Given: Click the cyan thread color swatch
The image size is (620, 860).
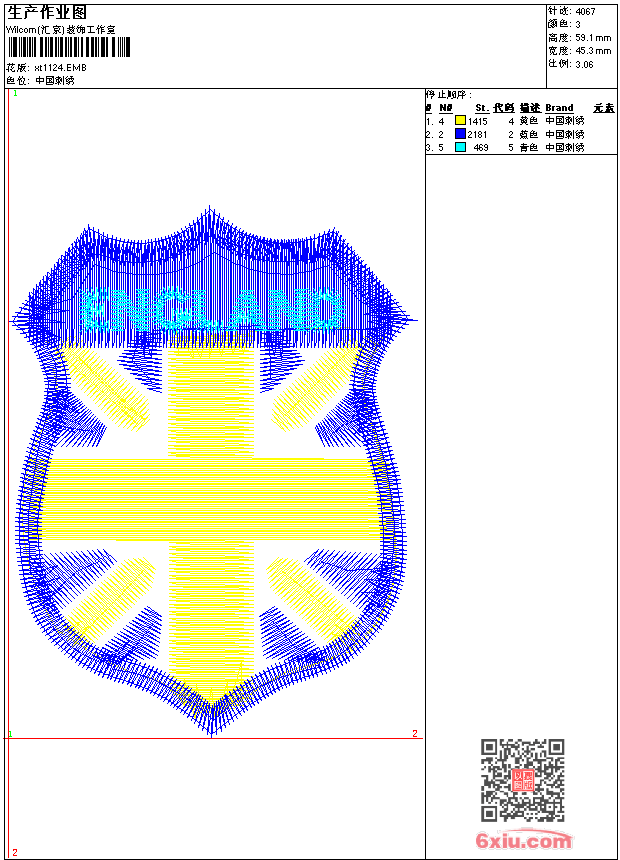Looking at the screenshot, I should pyautogui.click(x=460, y=147).
